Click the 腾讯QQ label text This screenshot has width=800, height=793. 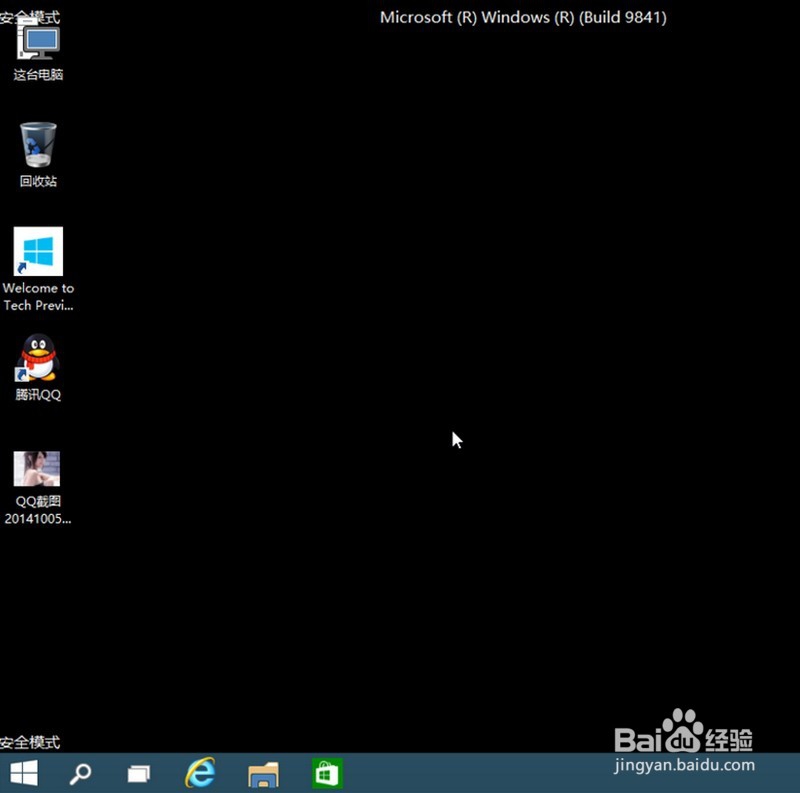[38, 394]
